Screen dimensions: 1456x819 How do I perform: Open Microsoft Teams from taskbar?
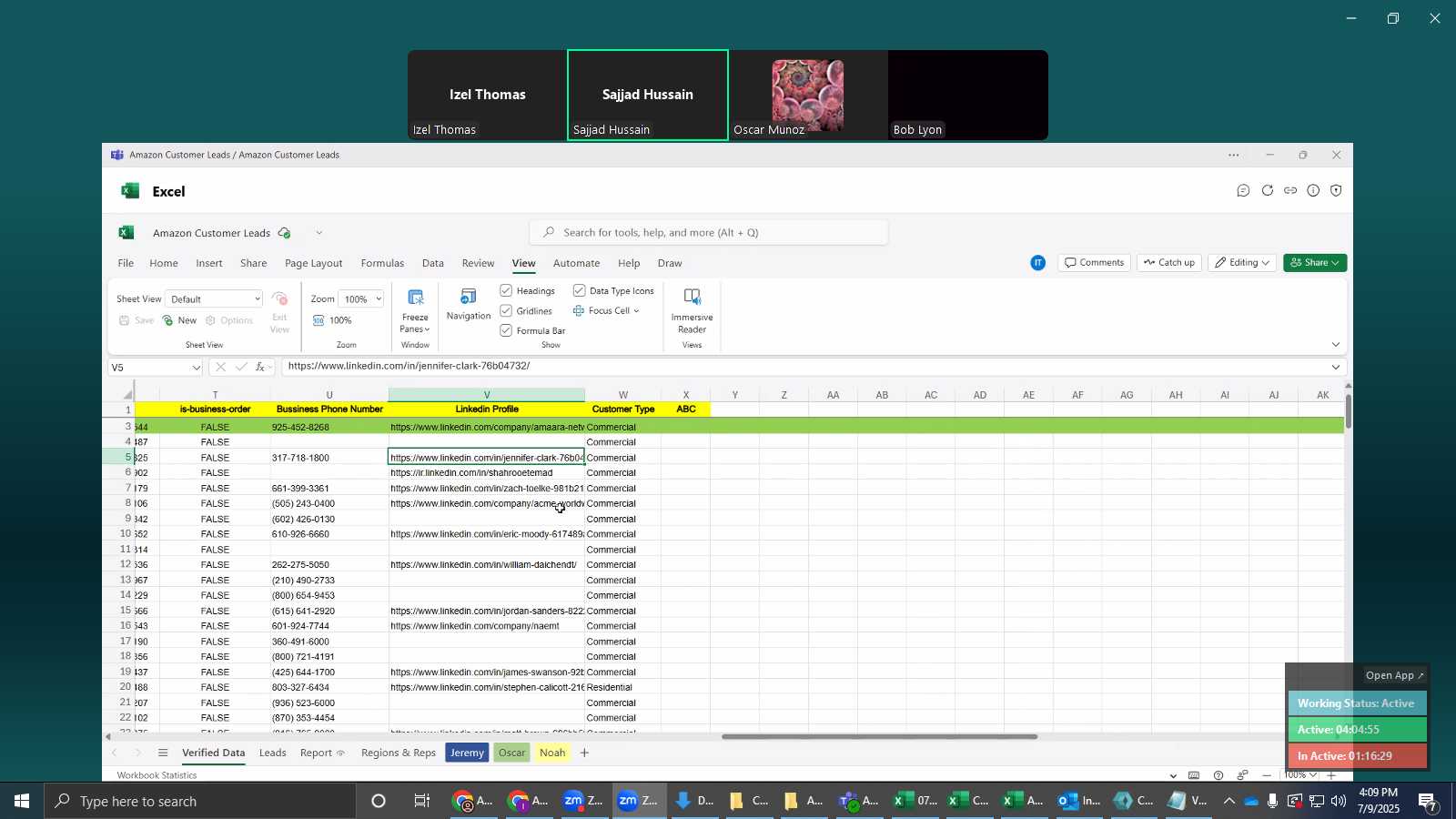click(x=858, y=802)
